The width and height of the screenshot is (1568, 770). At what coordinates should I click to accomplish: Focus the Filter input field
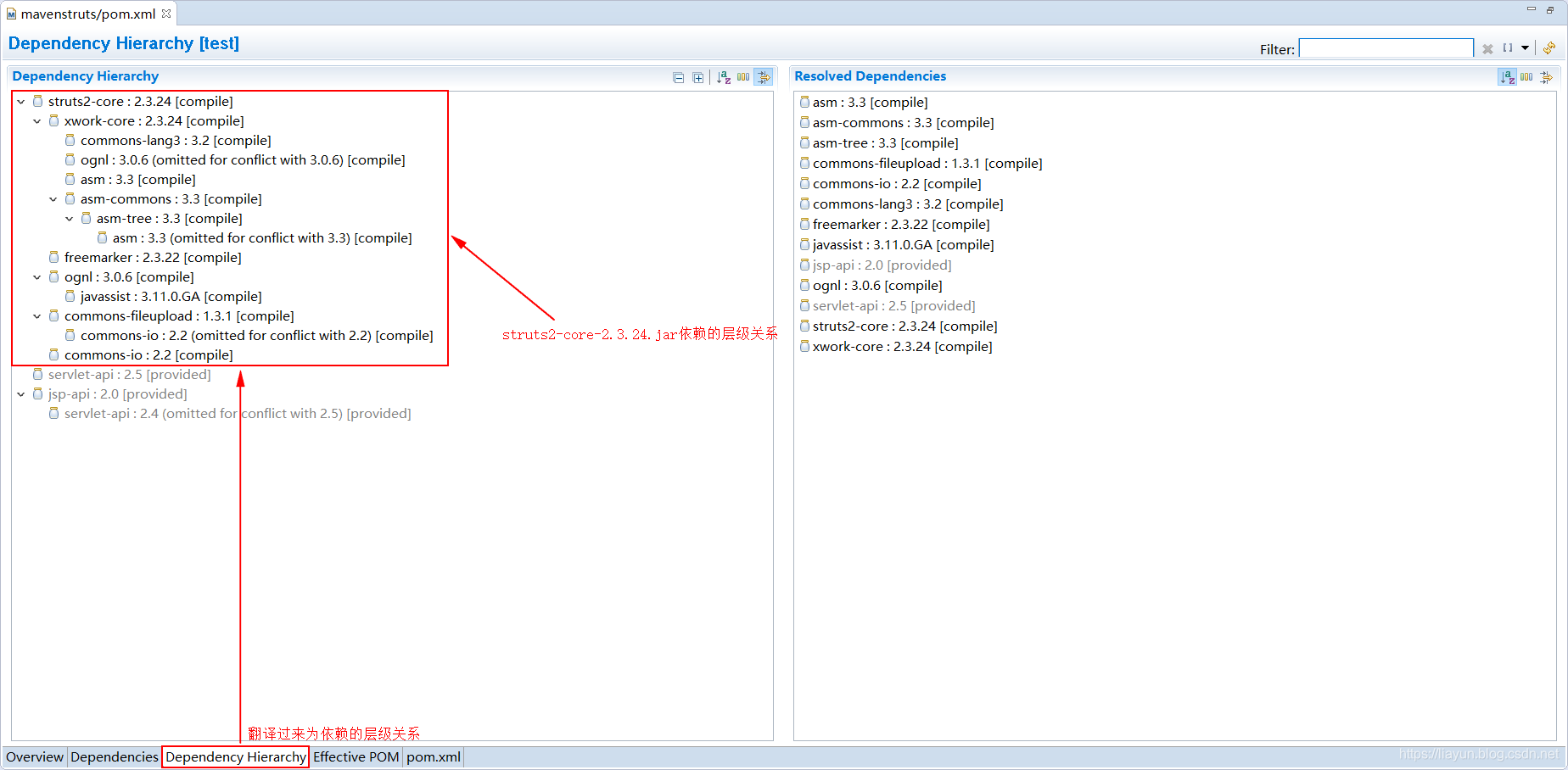(x=1386, y=48)
